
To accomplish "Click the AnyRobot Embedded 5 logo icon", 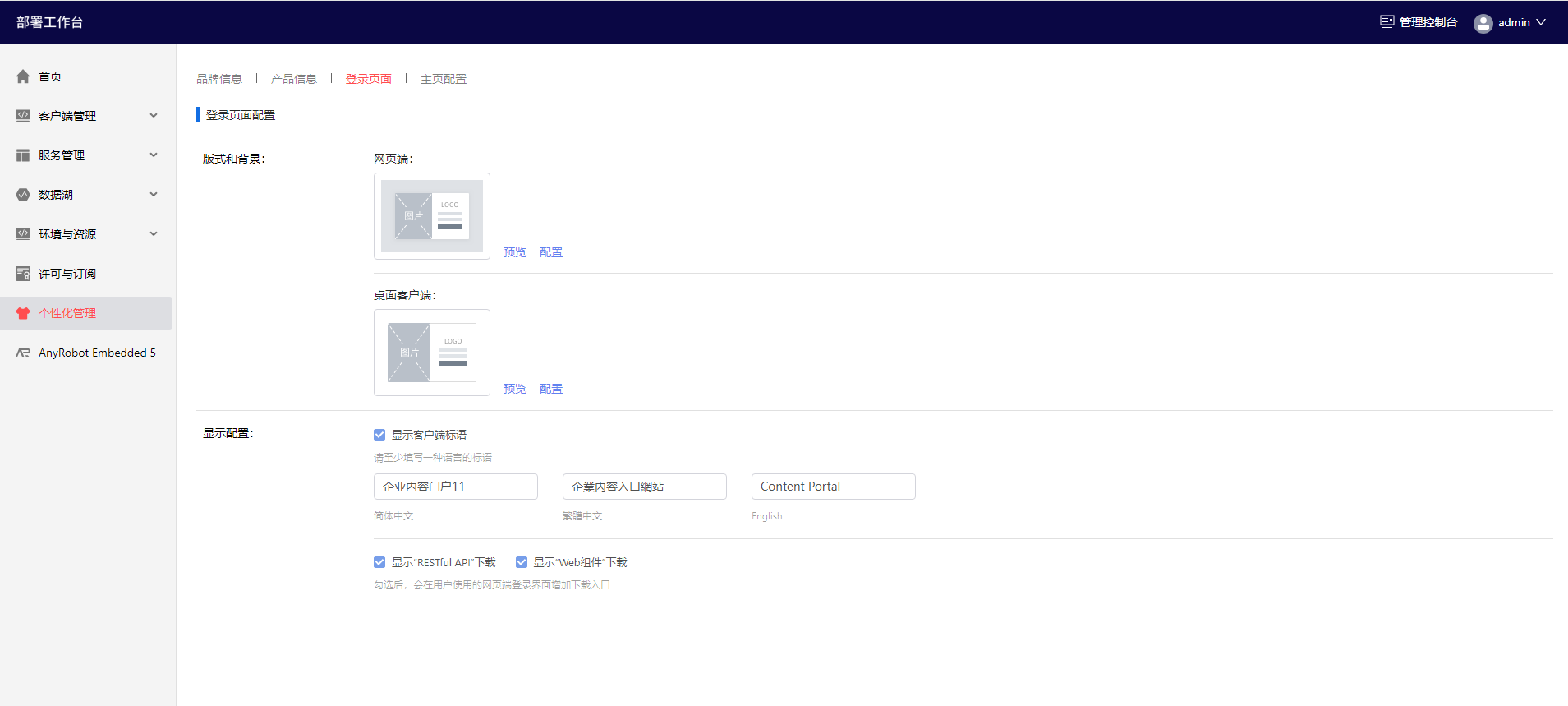I will (x=23, y=353).
